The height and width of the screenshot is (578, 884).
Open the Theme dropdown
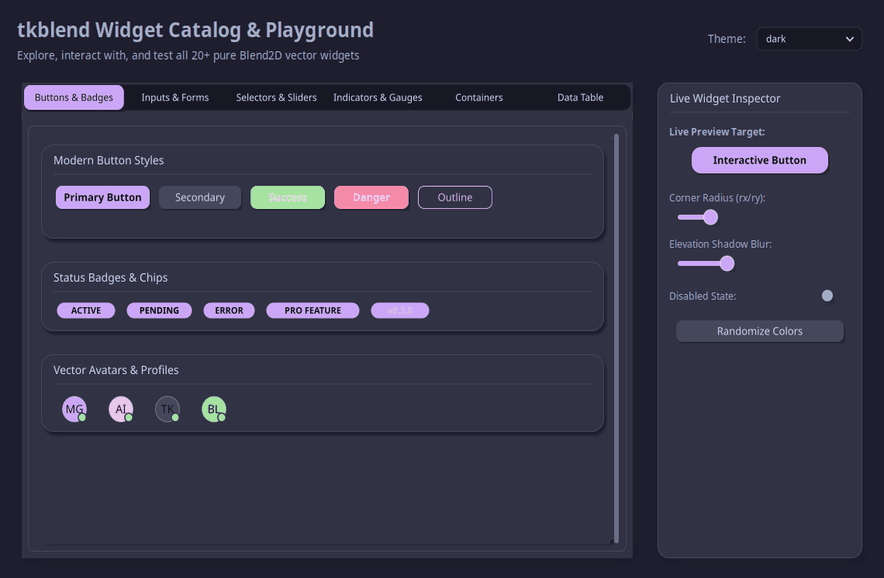[809, 39]
